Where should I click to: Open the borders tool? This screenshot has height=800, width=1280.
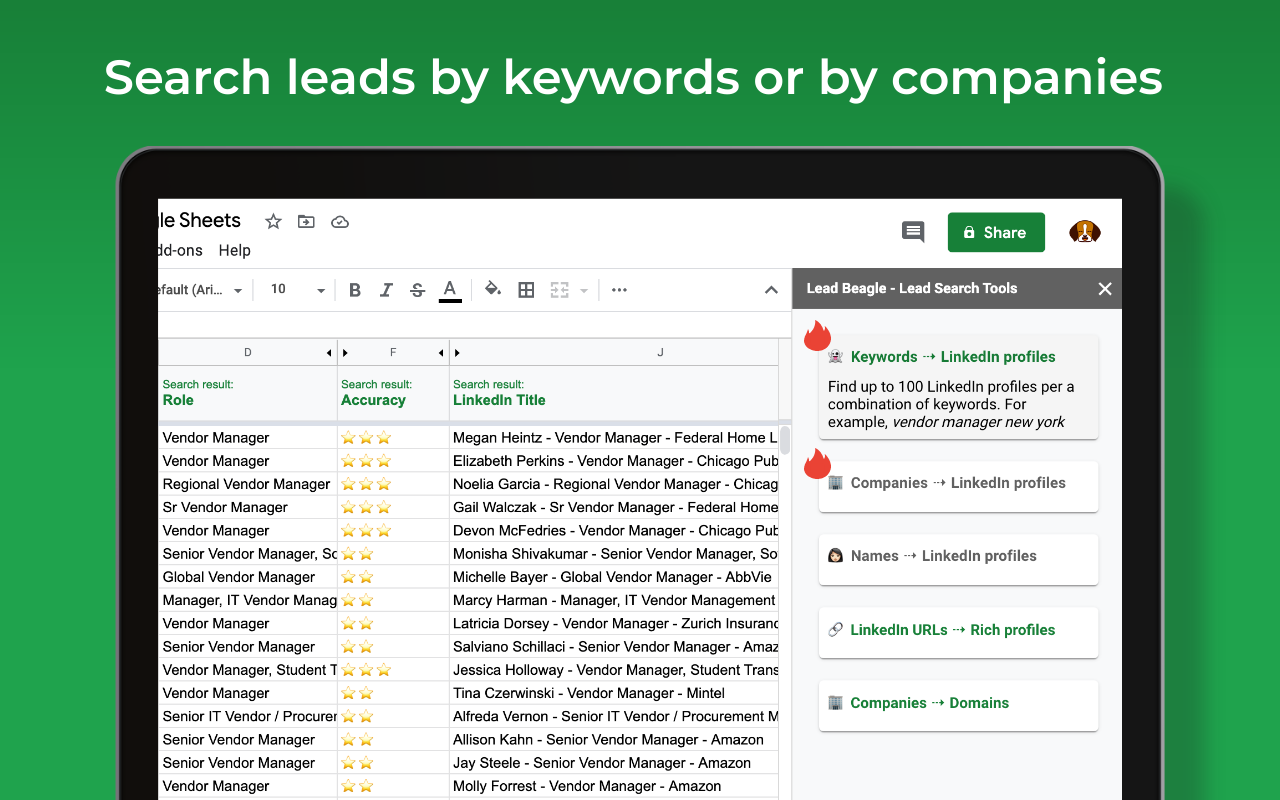coord(526,290)
